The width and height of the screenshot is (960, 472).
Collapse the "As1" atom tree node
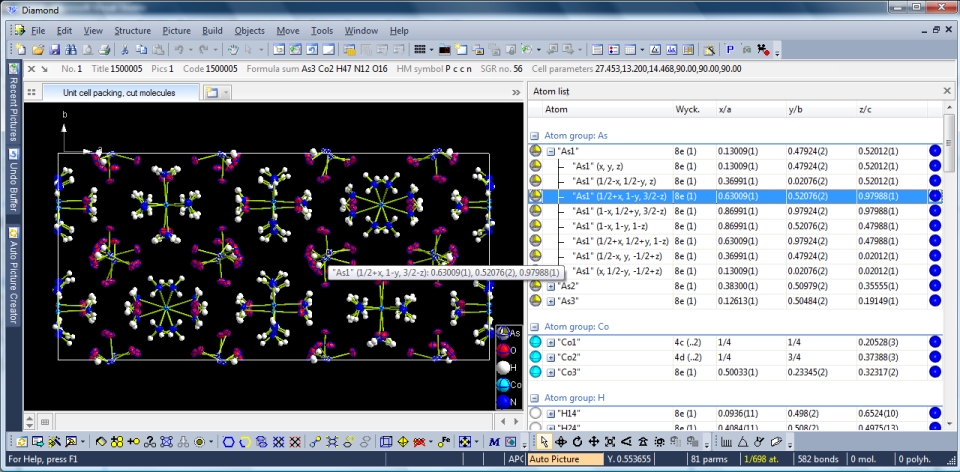pos(550,151)
